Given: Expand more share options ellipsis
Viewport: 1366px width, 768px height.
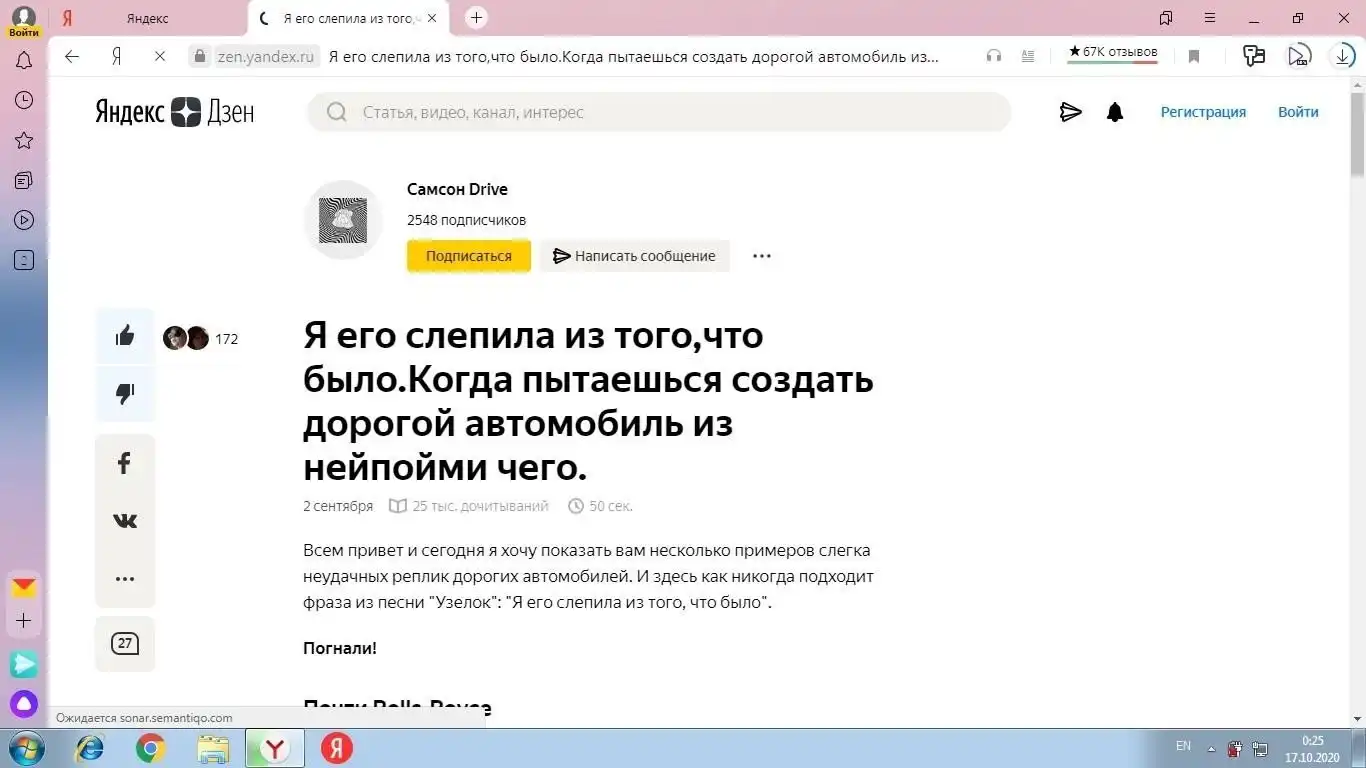Looking at the screenshot, I should click(125, 579).
